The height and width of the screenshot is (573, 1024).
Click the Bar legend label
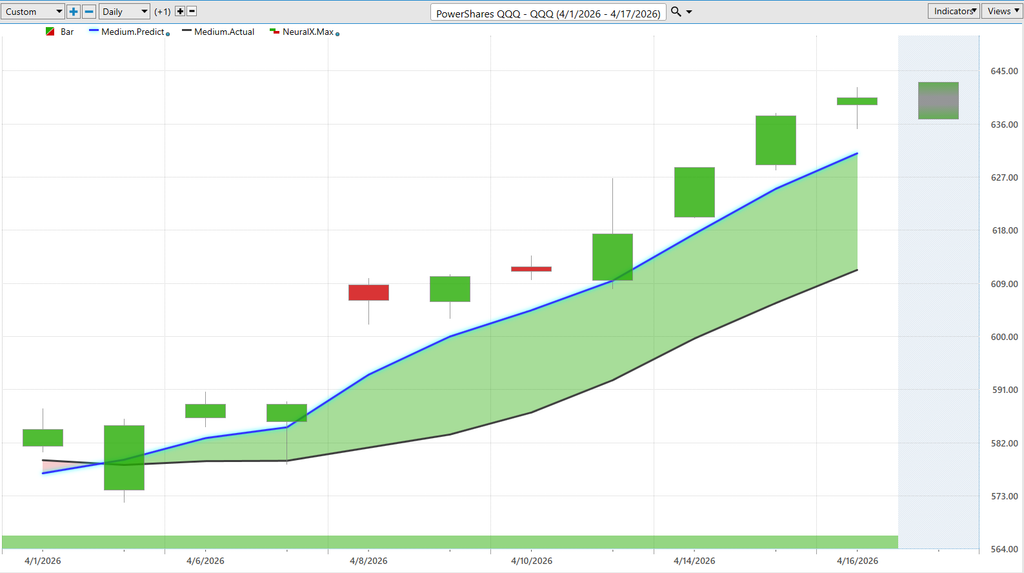[67, 32]
